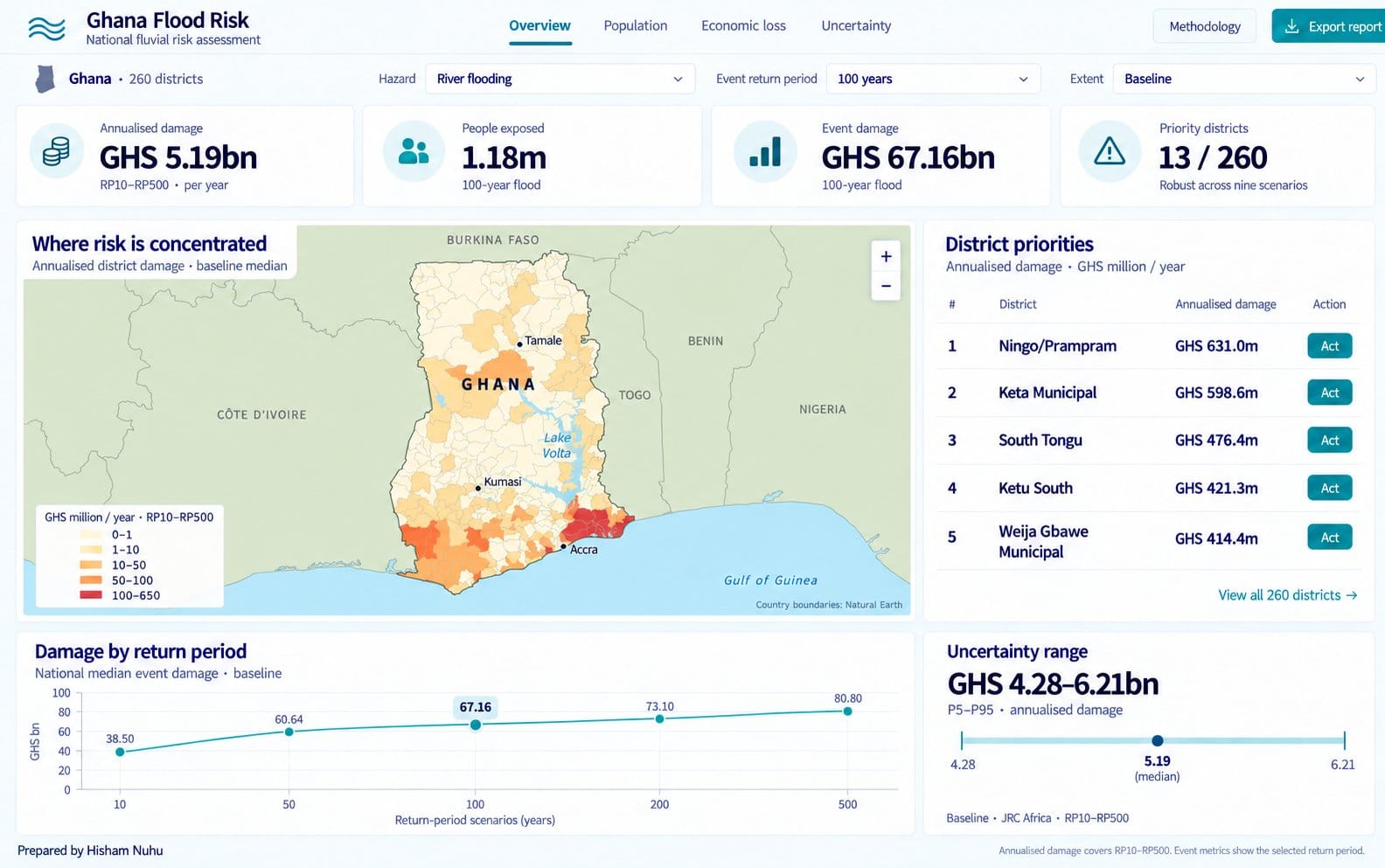Open View all 260 districts link
This screenshot has height=868, width=1385.
1287,595
